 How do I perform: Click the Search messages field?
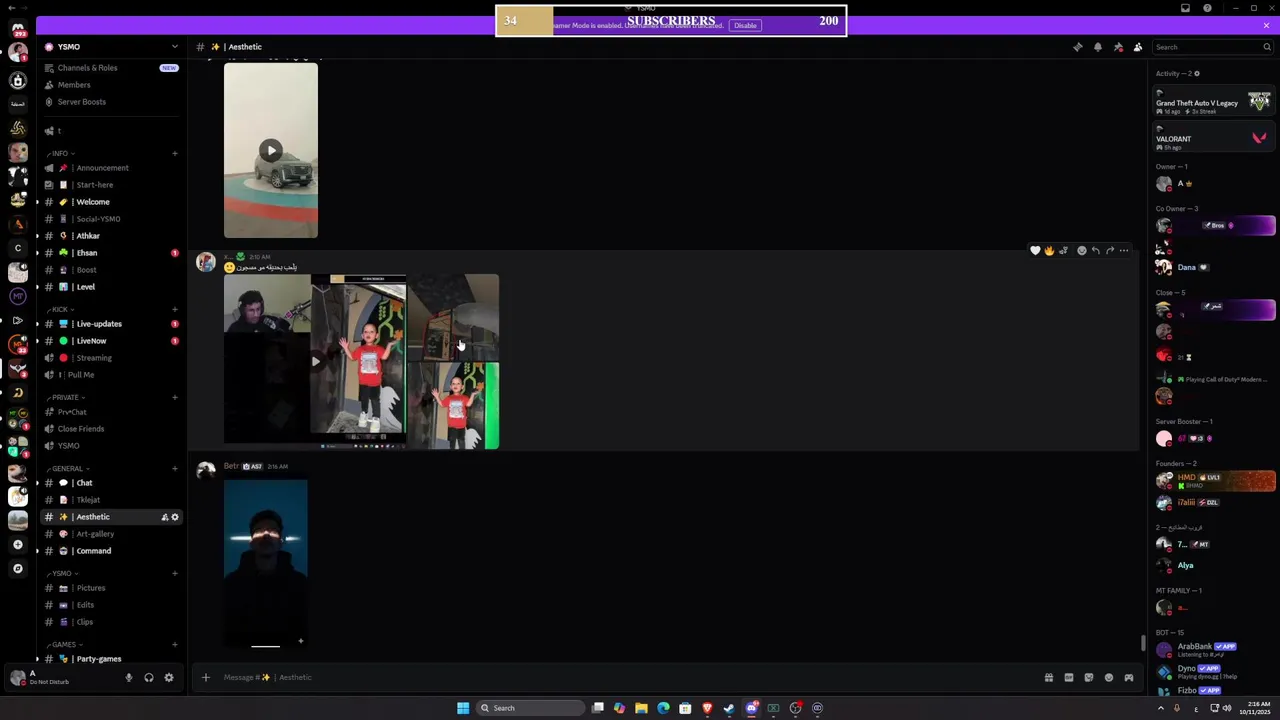pos(1212,47)
